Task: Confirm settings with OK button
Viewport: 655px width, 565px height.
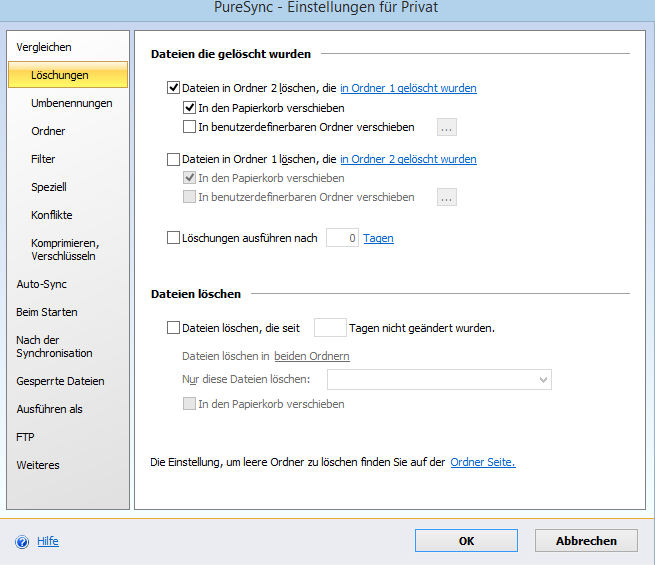Action: [x=466, y=541]
